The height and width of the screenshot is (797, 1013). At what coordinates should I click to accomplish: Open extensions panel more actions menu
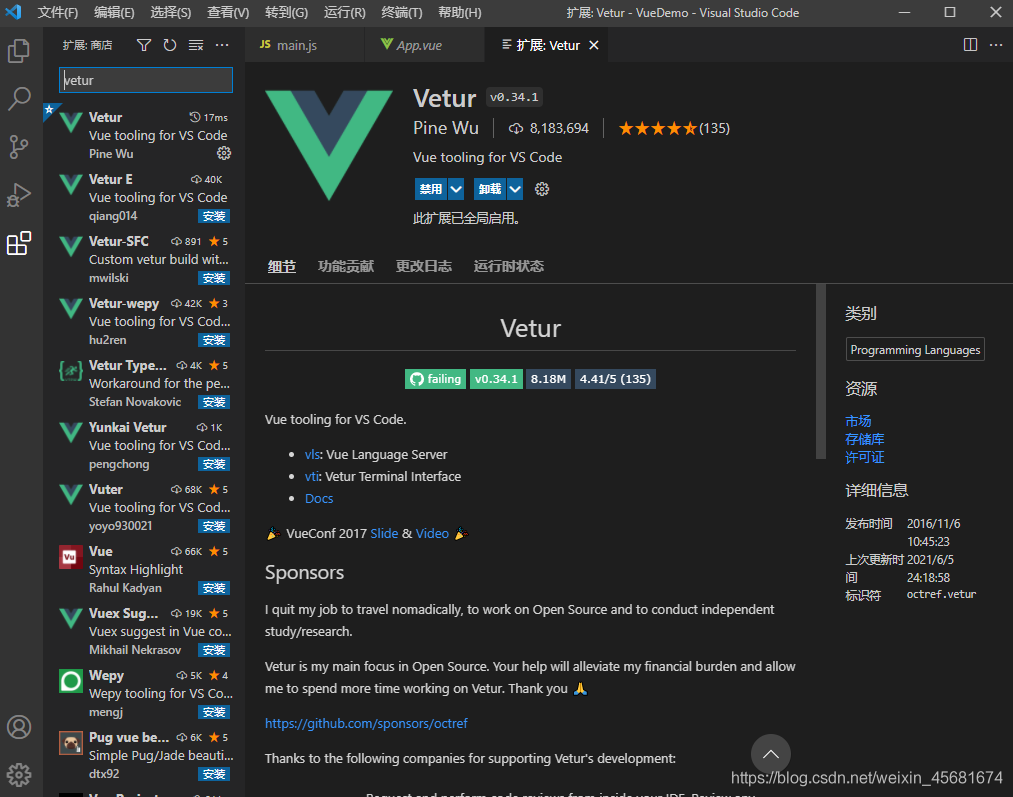(x=222, y=45)
